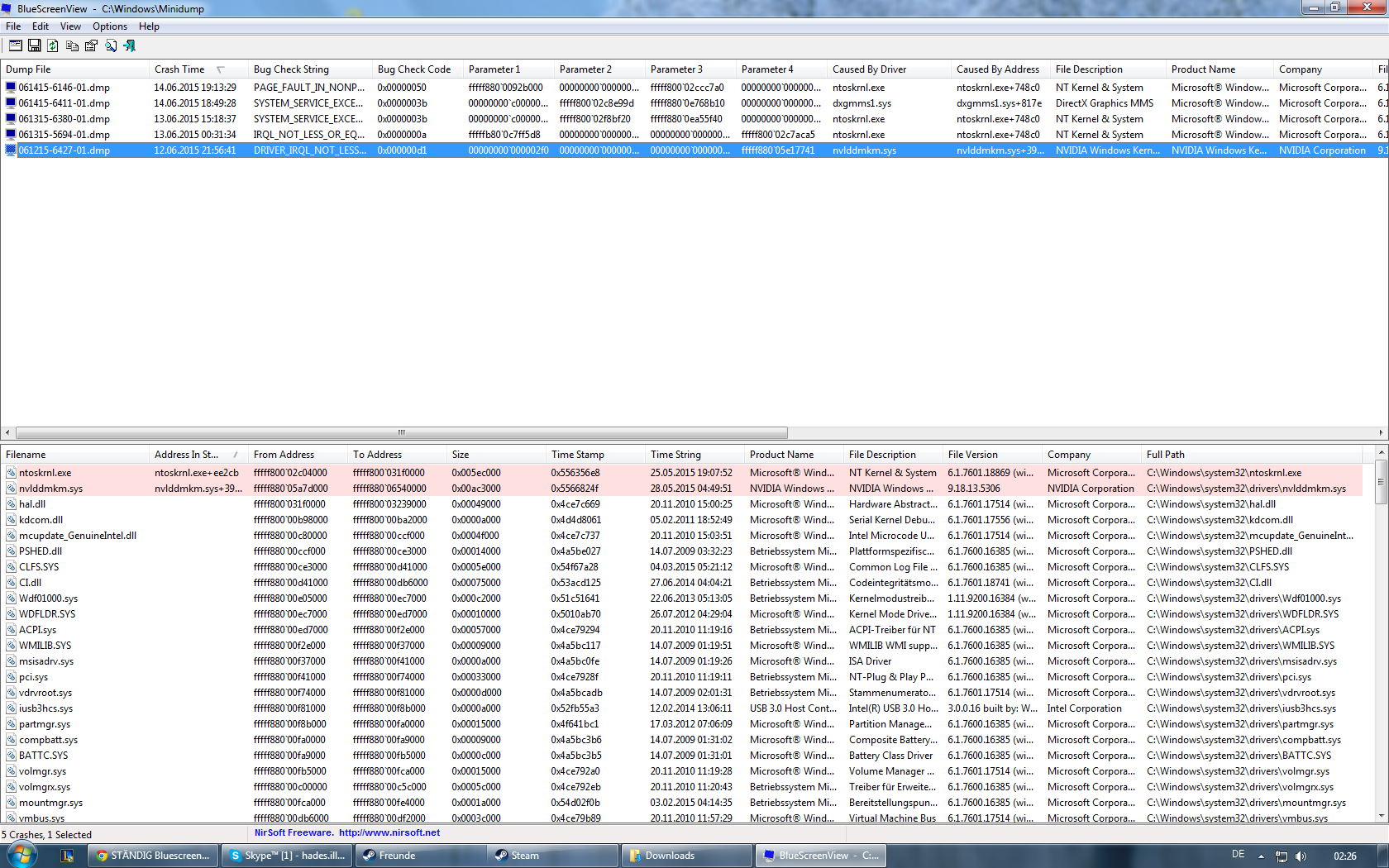This screenshot has height=868, width=1389.
Task: Select CLFS.SYS in driver list
Action: [39, 567]
